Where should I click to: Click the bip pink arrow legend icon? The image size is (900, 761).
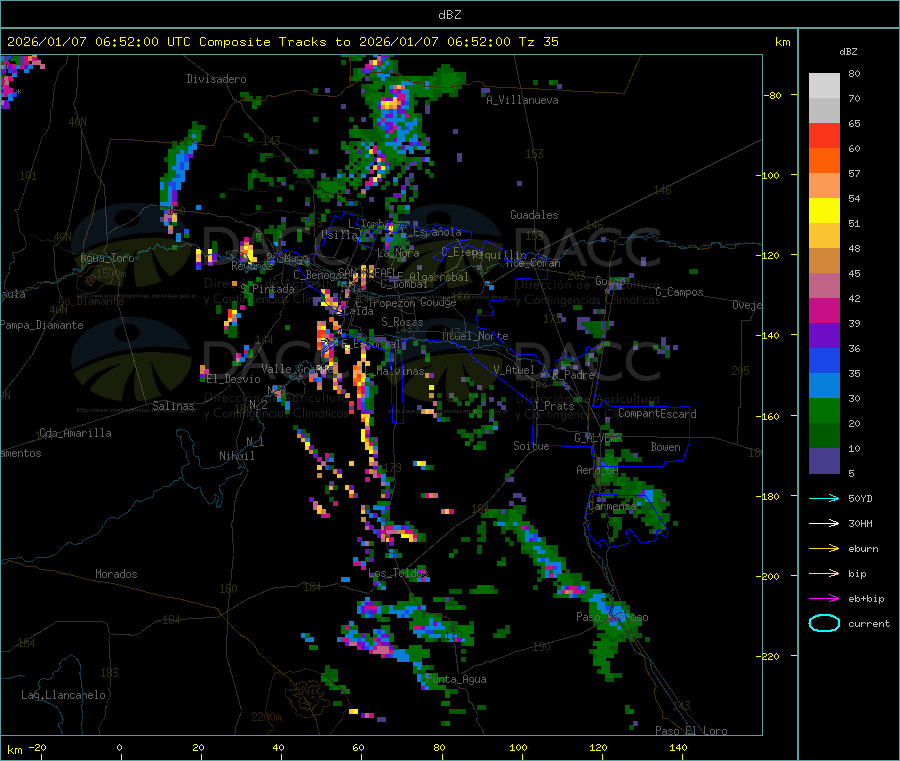point(824,573)
